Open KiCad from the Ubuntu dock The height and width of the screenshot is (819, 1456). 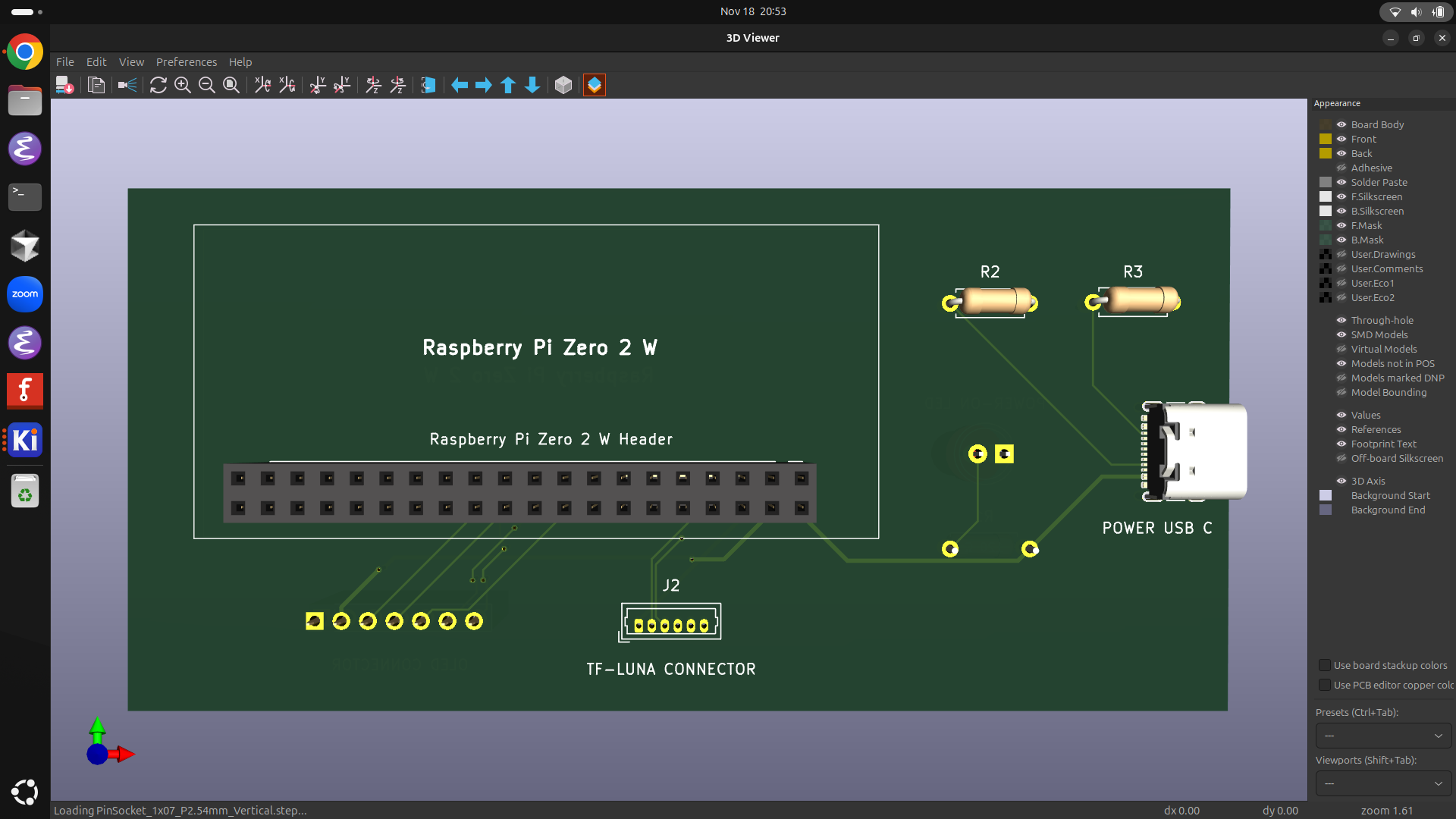pyautogui.click(x=25, y=440)
